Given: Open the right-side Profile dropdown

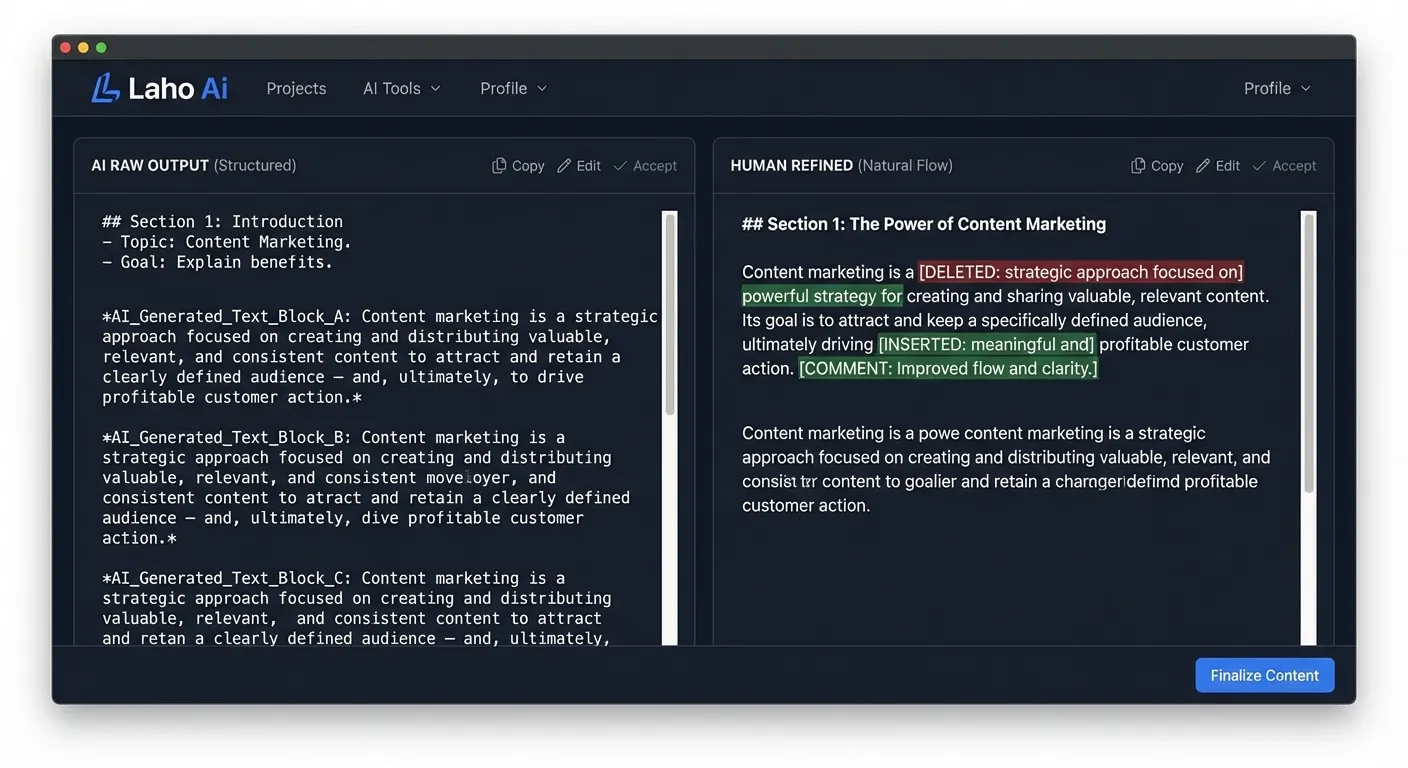Looking at the screenshot, I should click(1277, 88).
